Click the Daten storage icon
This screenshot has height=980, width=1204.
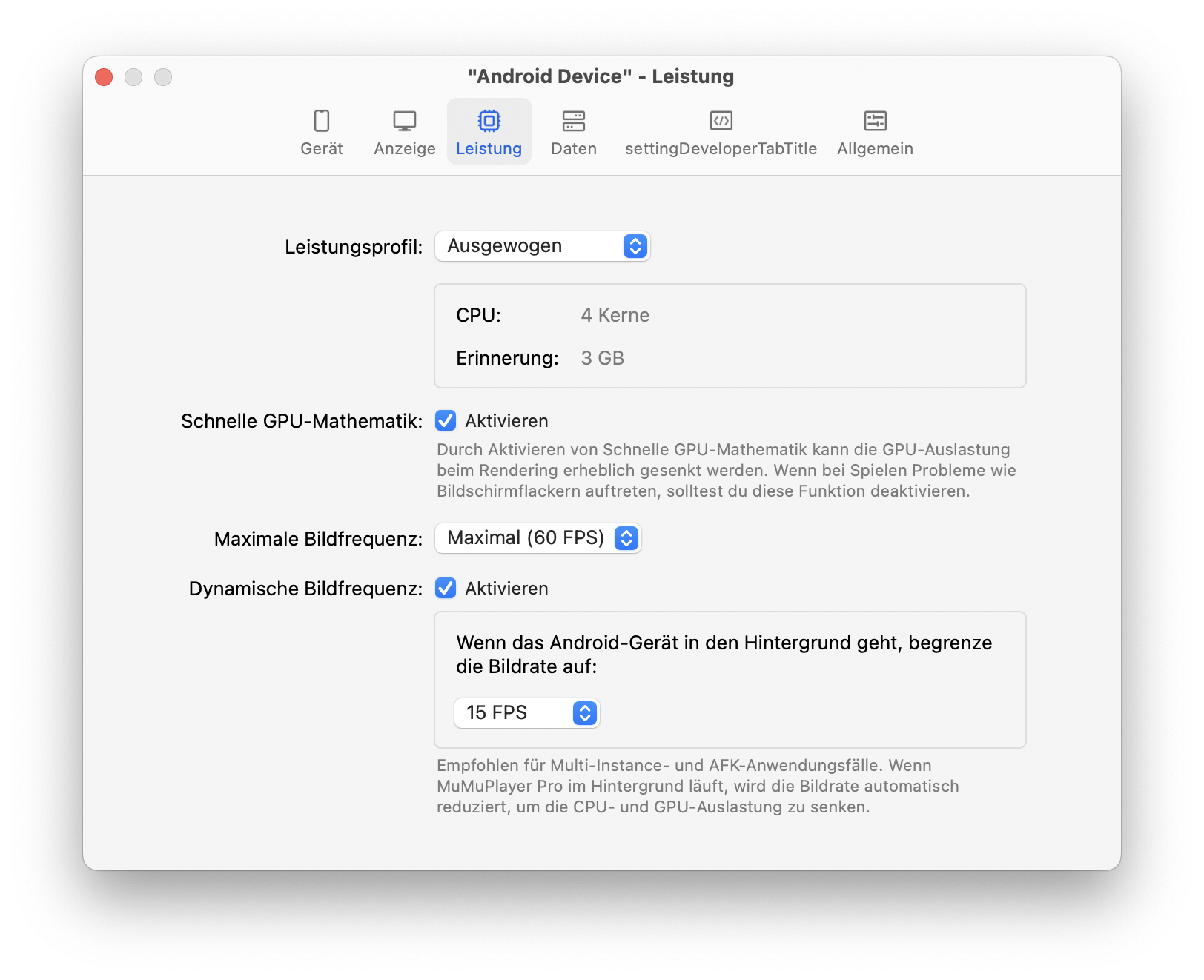click(x=573, y=121)
